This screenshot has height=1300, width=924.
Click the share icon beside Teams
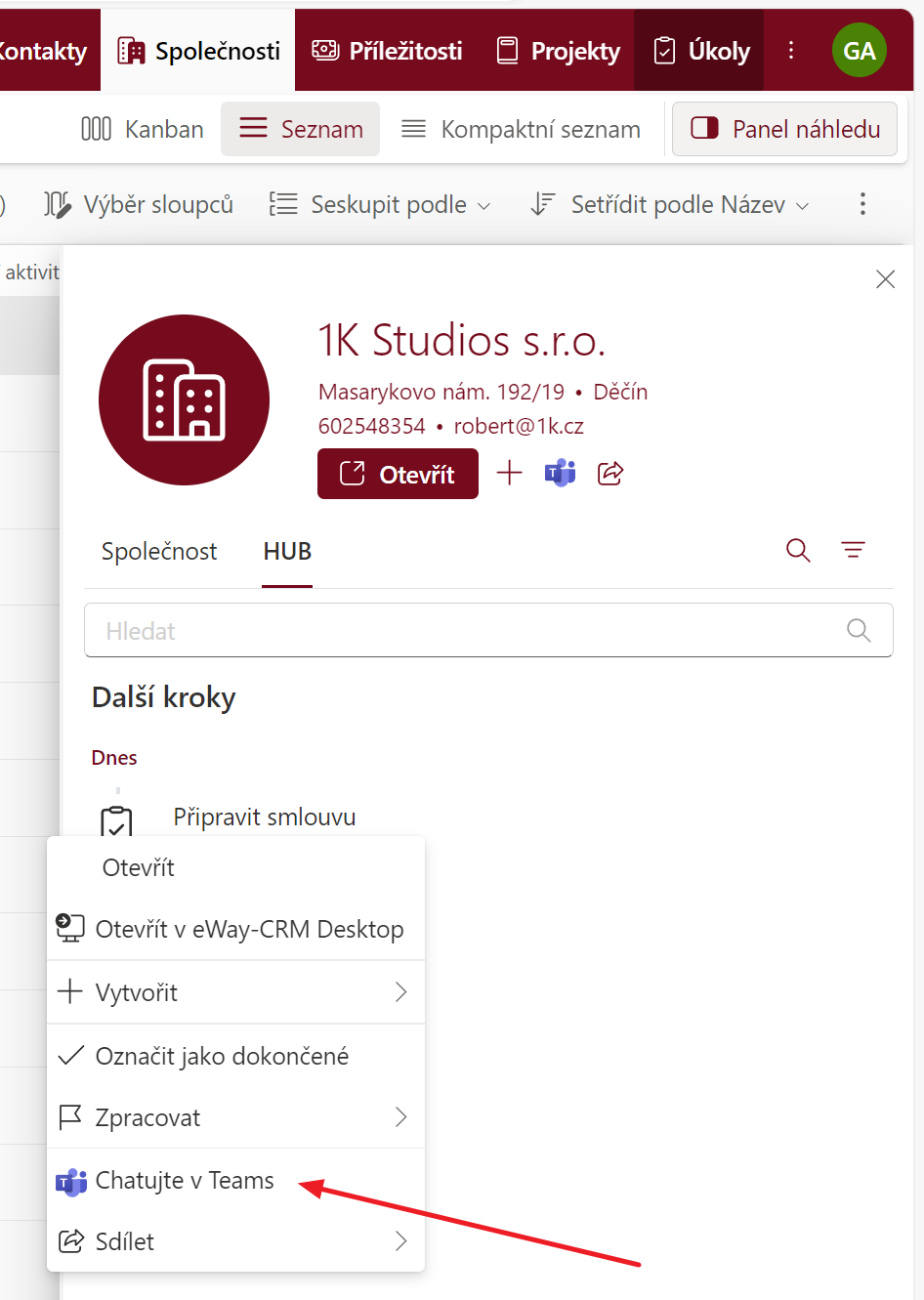tap(610, 474)
